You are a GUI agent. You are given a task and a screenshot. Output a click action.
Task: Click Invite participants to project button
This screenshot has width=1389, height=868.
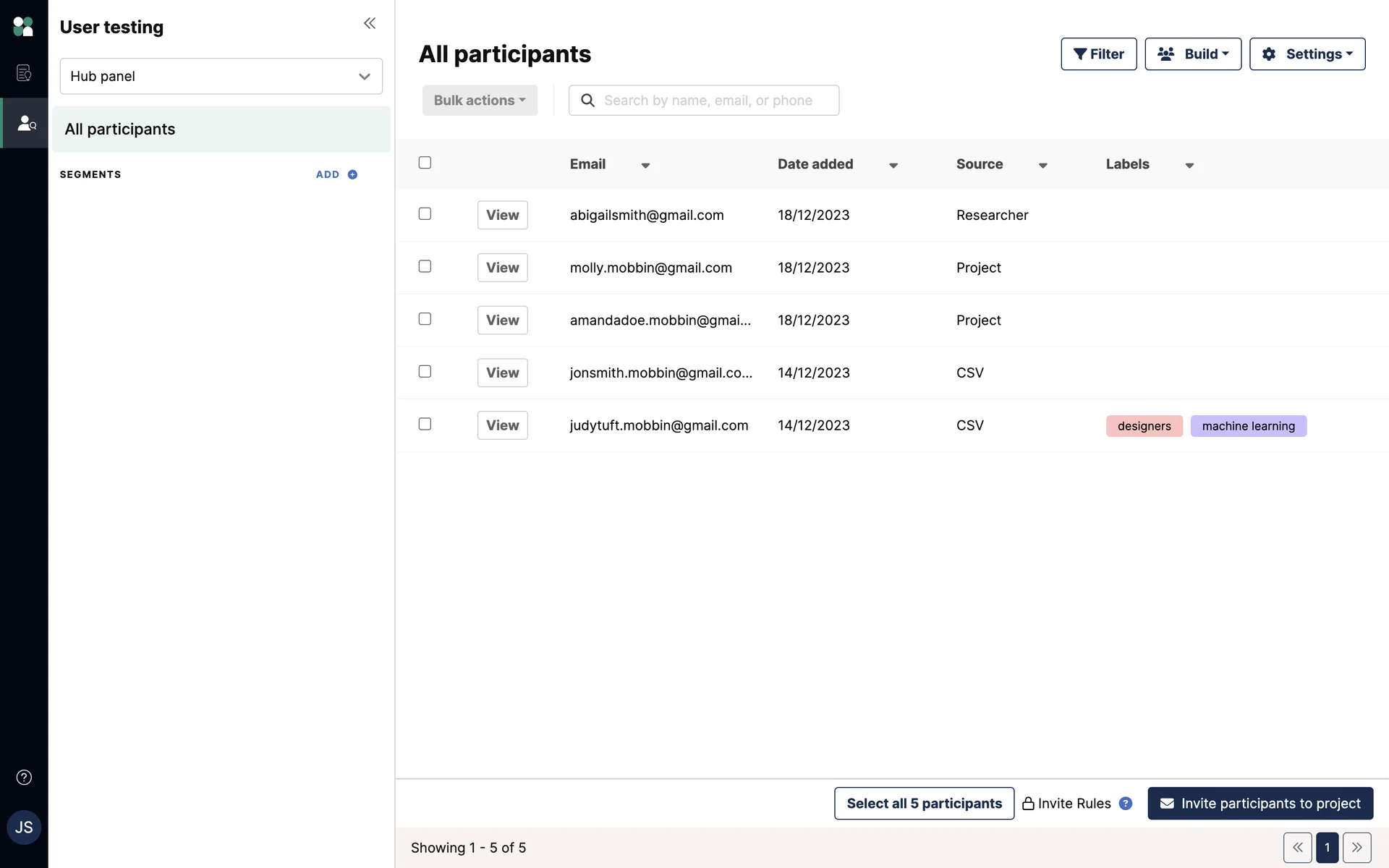pyautogui.click(x=1260, y=803)
